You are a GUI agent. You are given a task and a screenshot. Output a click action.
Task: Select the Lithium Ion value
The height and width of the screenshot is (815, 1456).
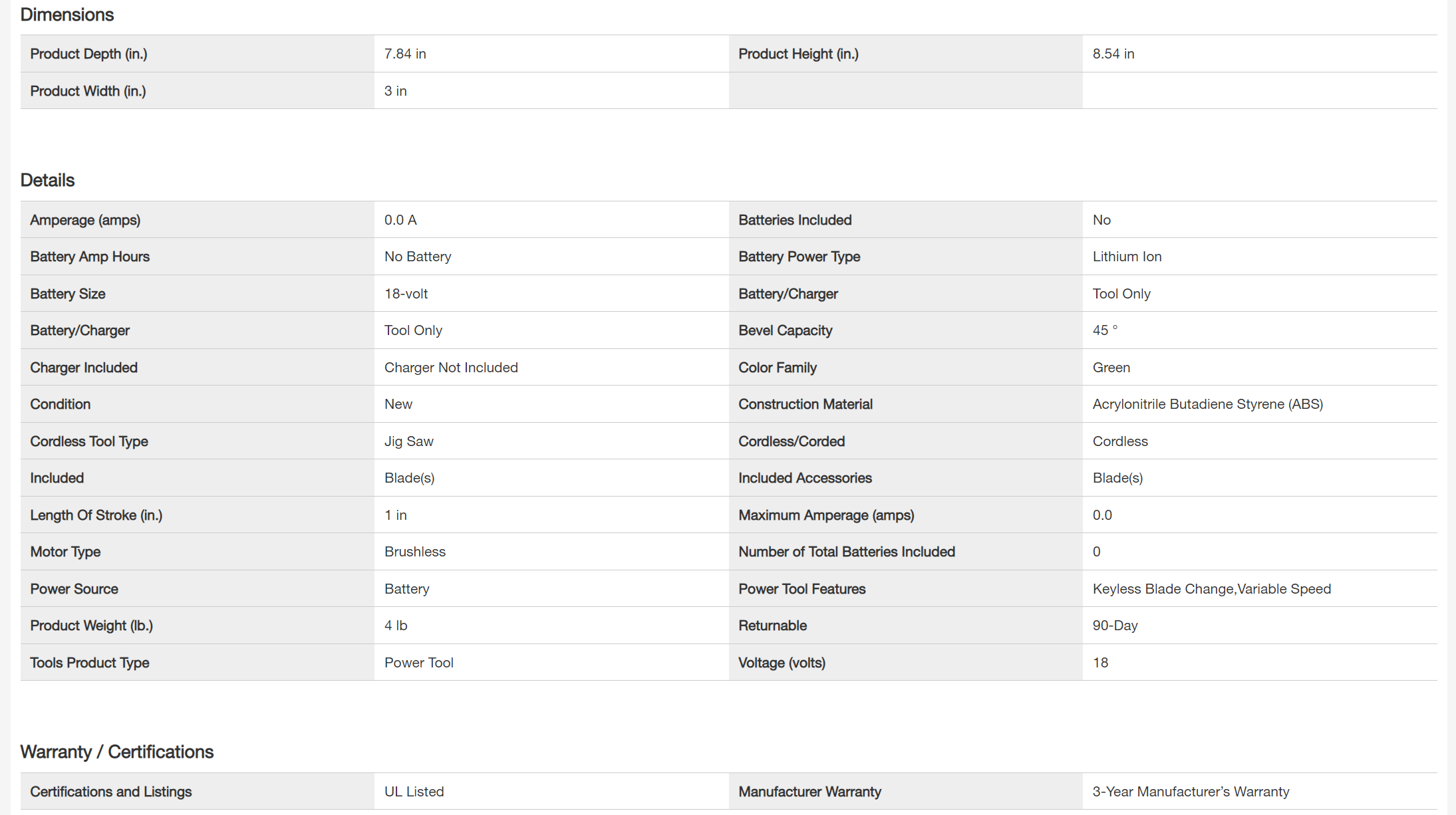(x=1127, y=257)
